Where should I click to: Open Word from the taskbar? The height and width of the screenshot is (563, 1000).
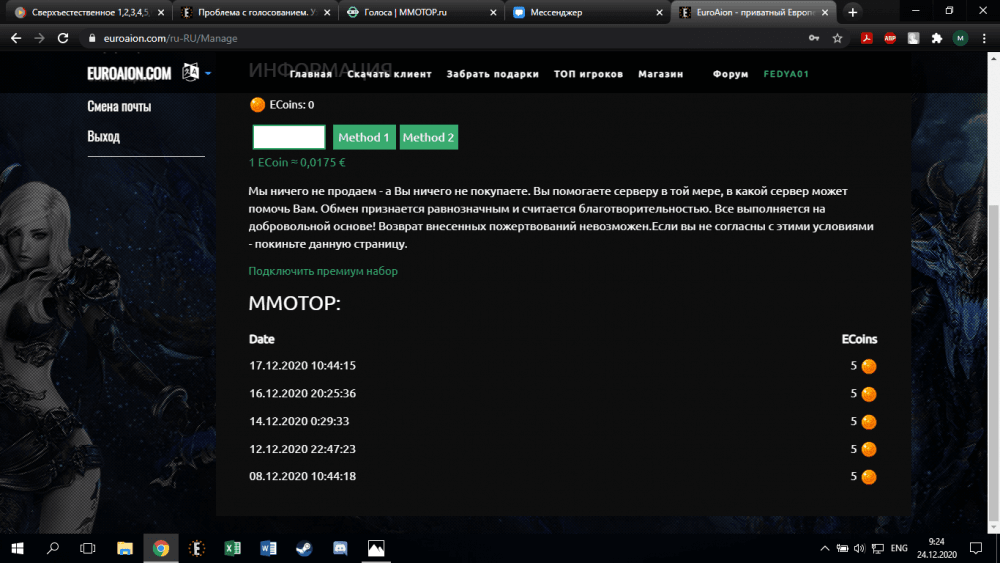pyautogui.click(x=268, y=548)
